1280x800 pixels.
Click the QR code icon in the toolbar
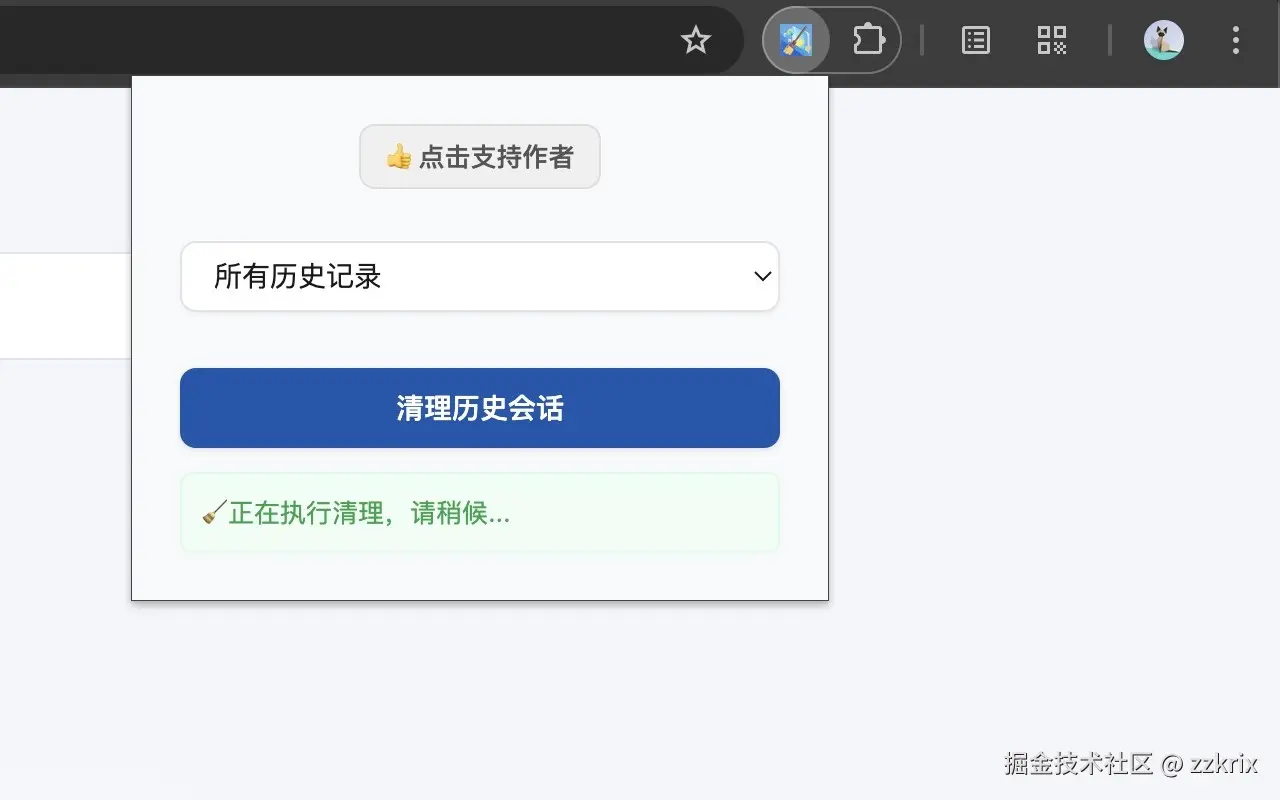pos(1051,40)
